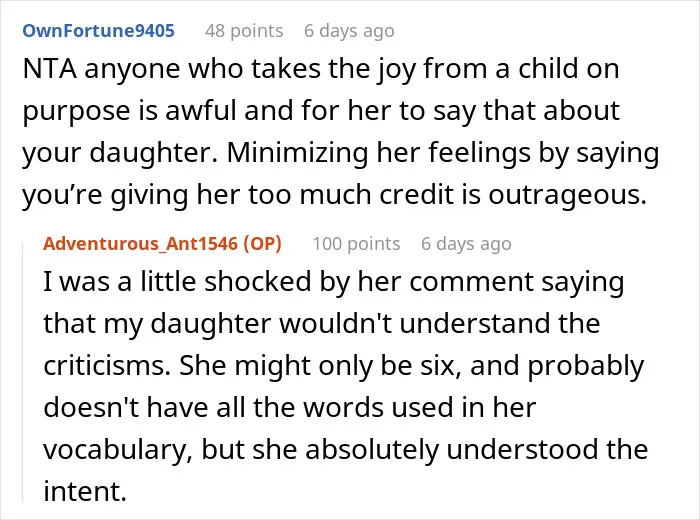Image resolution: width=700 pixels, height=520 pixels.
Task: Click the line 'doesn't have all the words'
Action: (289, 408)
